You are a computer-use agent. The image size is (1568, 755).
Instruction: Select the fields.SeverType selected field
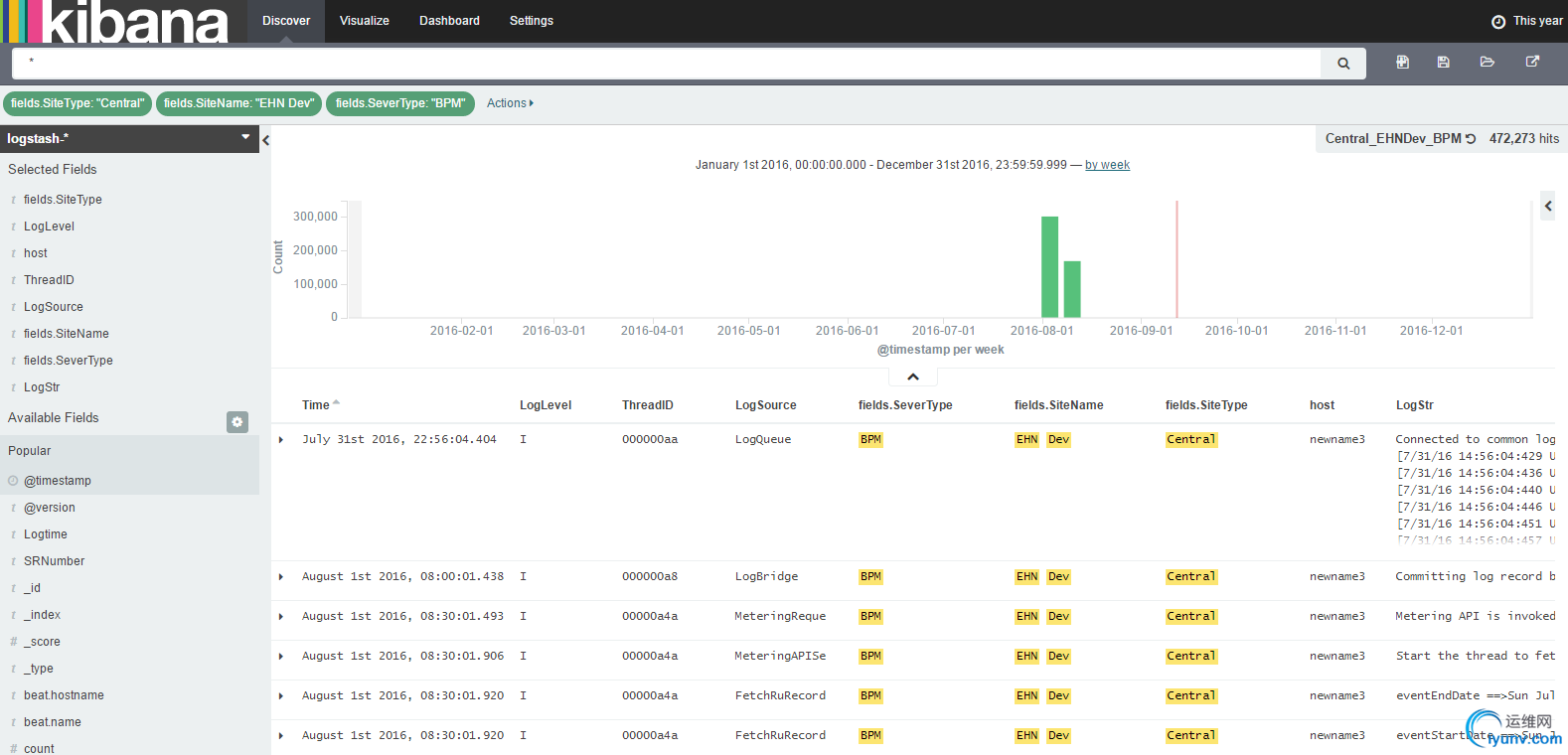coord(69,361)
